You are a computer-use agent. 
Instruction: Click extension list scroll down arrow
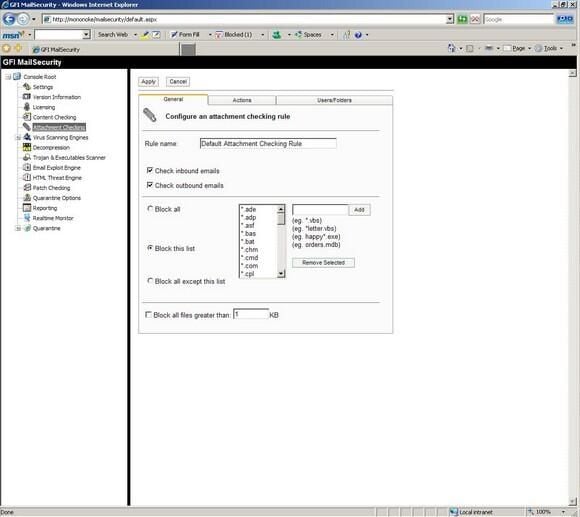coord(281,274)
